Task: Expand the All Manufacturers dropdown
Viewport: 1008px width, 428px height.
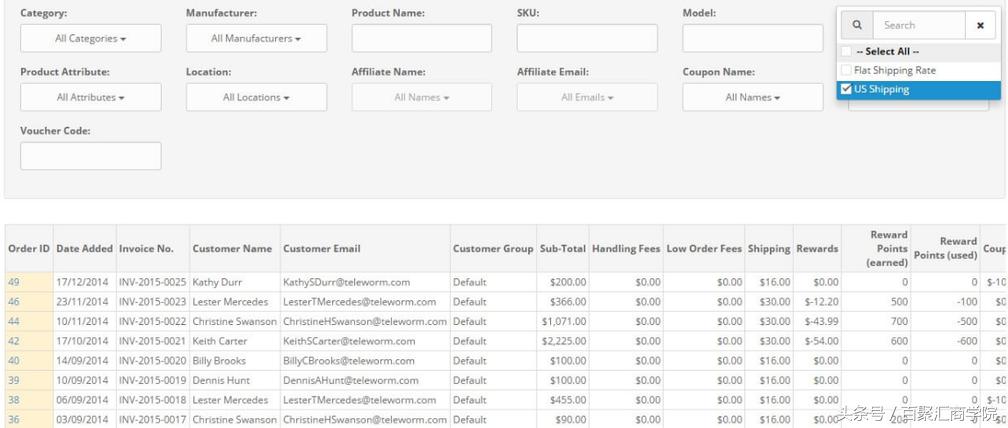Action: pyautogui.click(x=256, y=39)
